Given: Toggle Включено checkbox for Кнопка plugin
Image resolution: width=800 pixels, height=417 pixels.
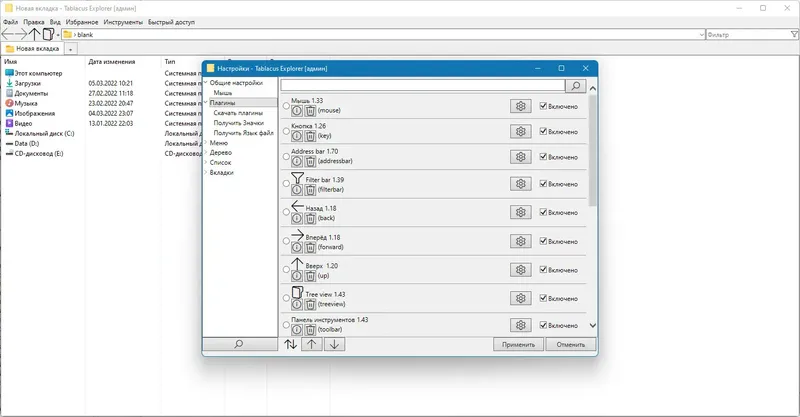Looking at the screenshot, I should 543,131.
